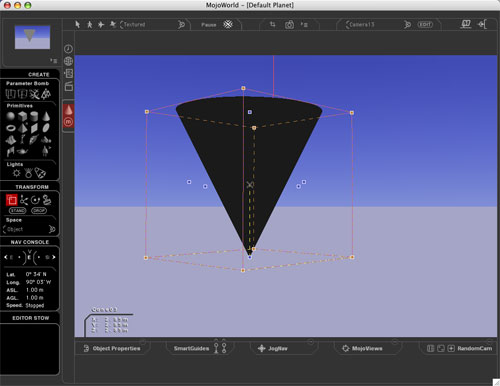Click the camera snapshot icon in the toolbar

click(289, 25)
